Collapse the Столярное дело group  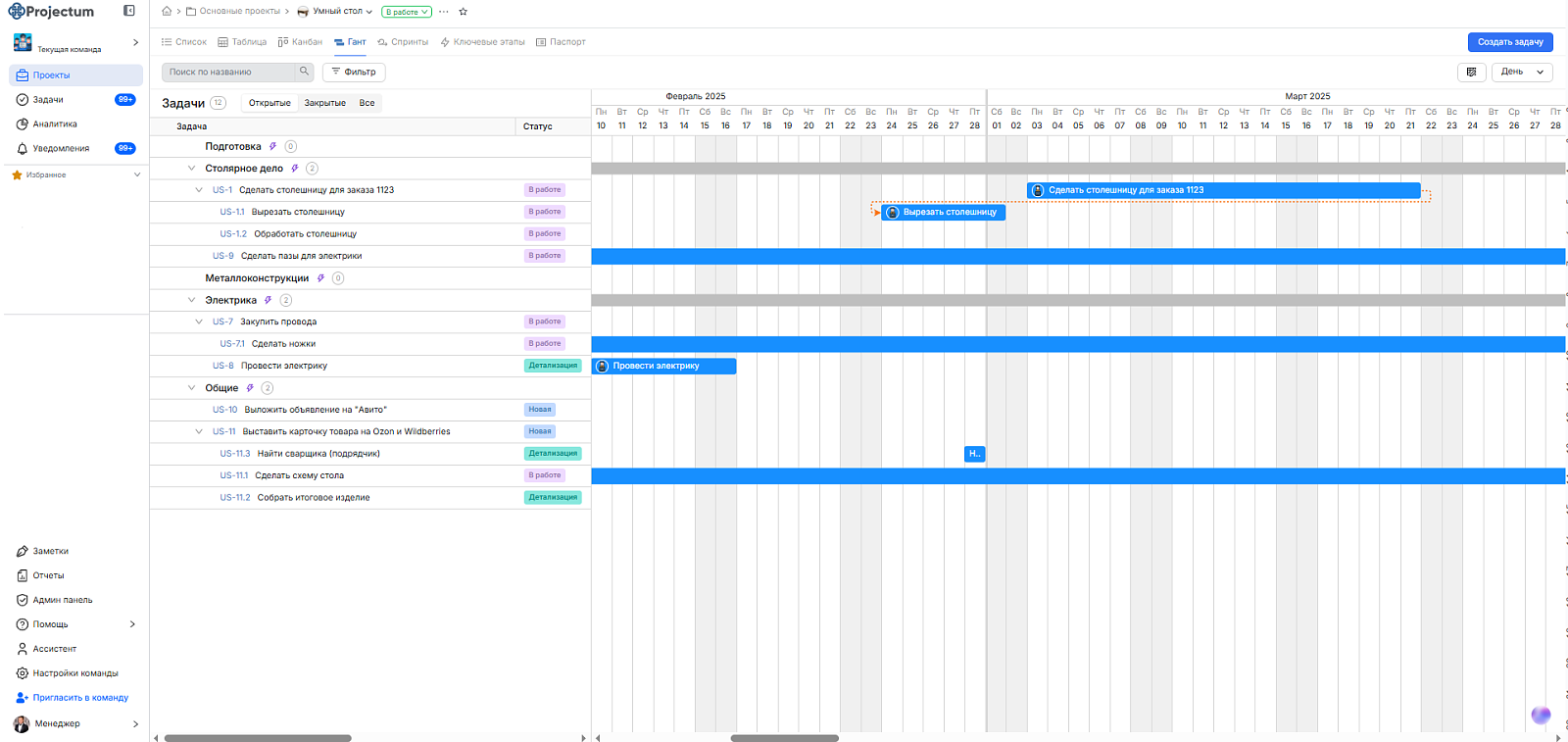pos(192,169)
